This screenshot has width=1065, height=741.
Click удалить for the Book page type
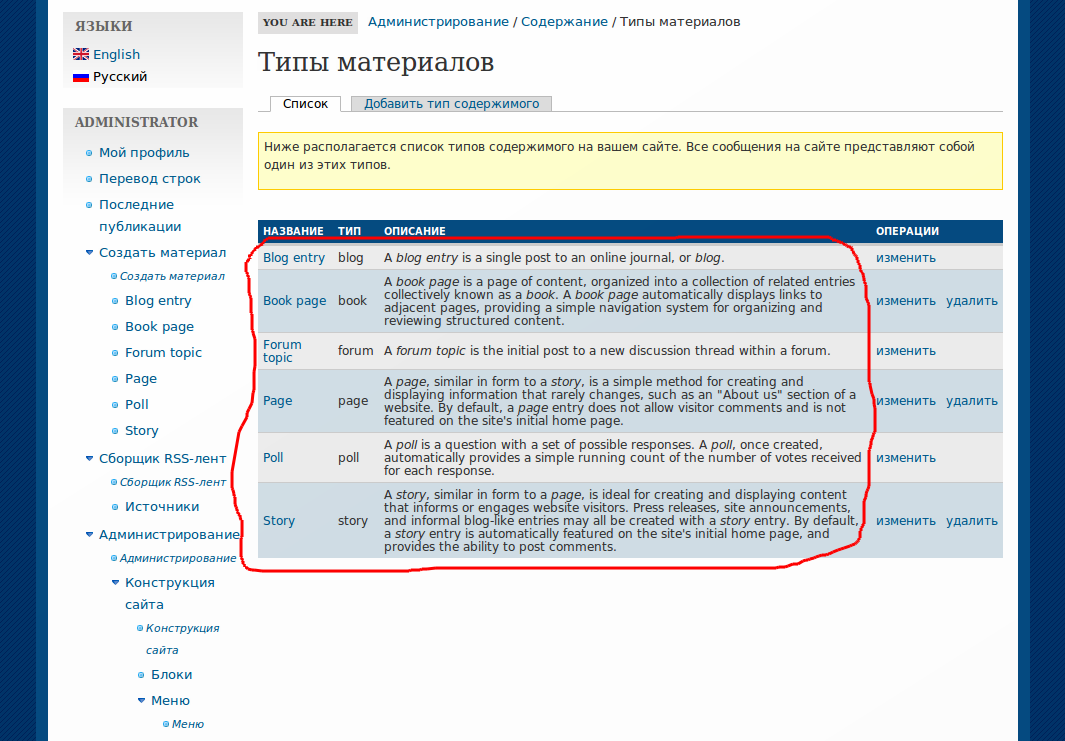tap(970, 300)
